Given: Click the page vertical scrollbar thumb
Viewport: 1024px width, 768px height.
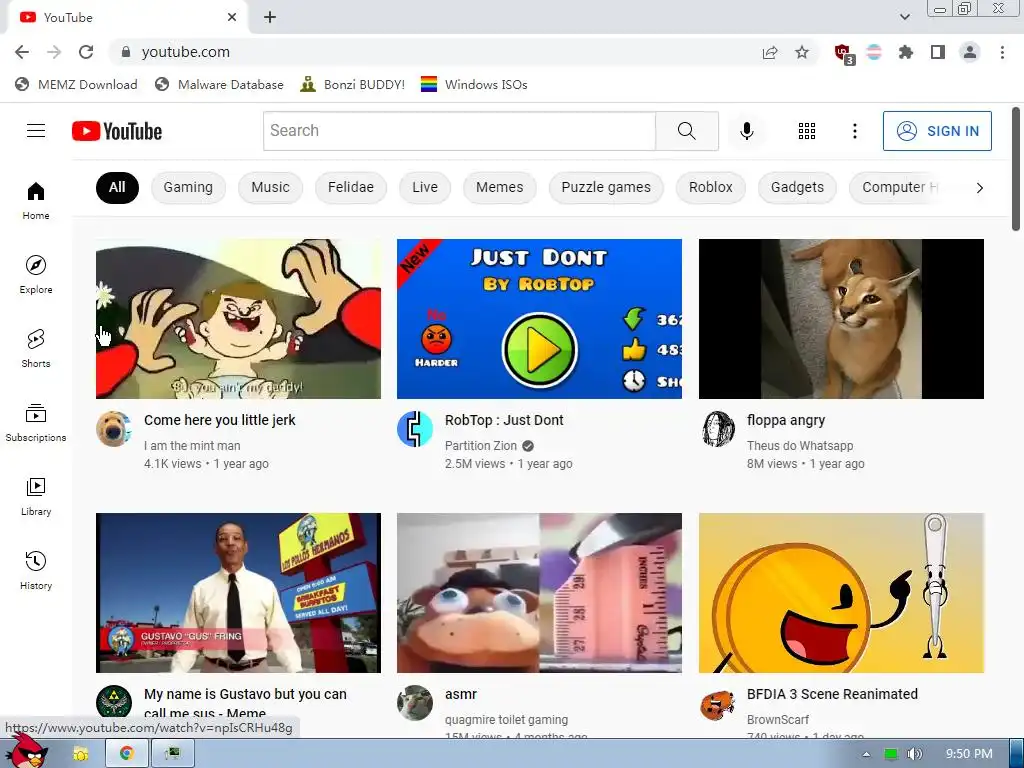Looking at the screenshot, I should [1016, 168].
